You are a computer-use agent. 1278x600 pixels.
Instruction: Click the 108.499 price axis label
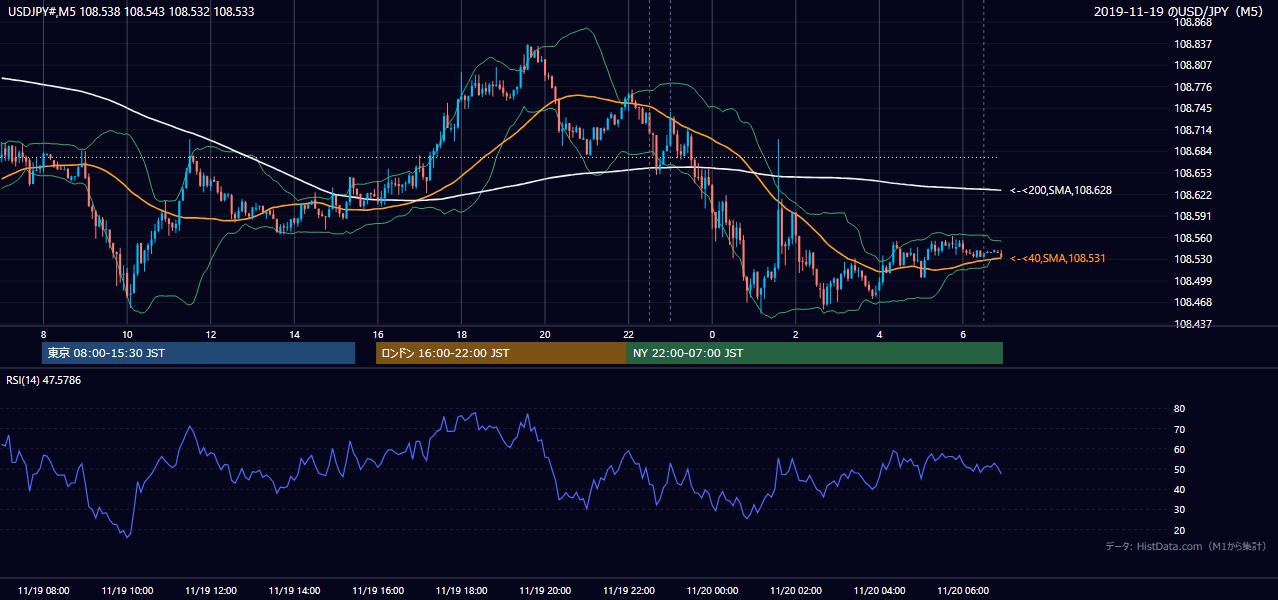click(x=1195, y=281)
